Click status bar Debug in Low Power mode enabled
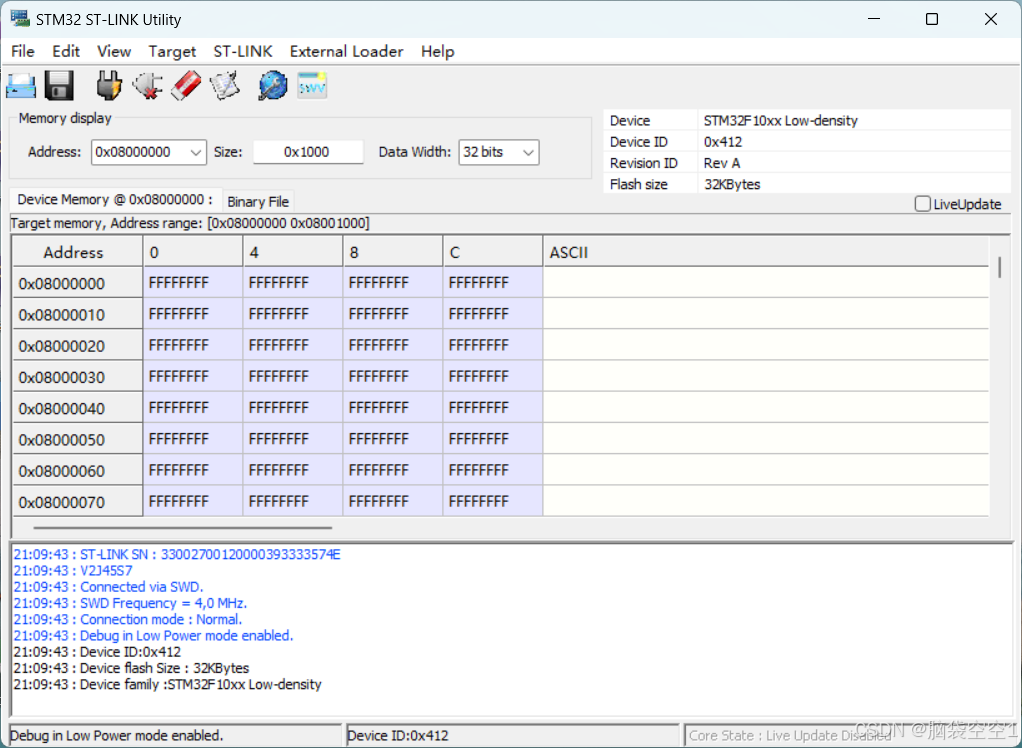Viewport: 1022px width, 748px height. (117, 736)
